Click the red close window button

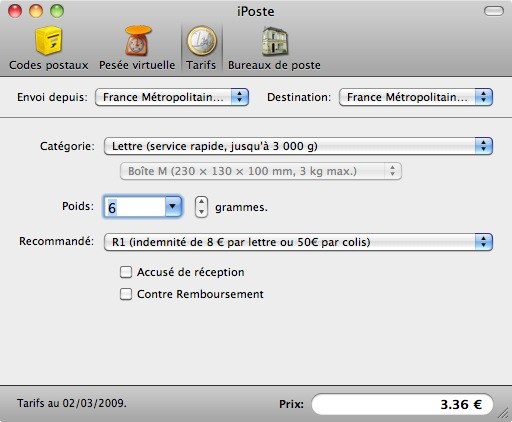click(15, 11)
